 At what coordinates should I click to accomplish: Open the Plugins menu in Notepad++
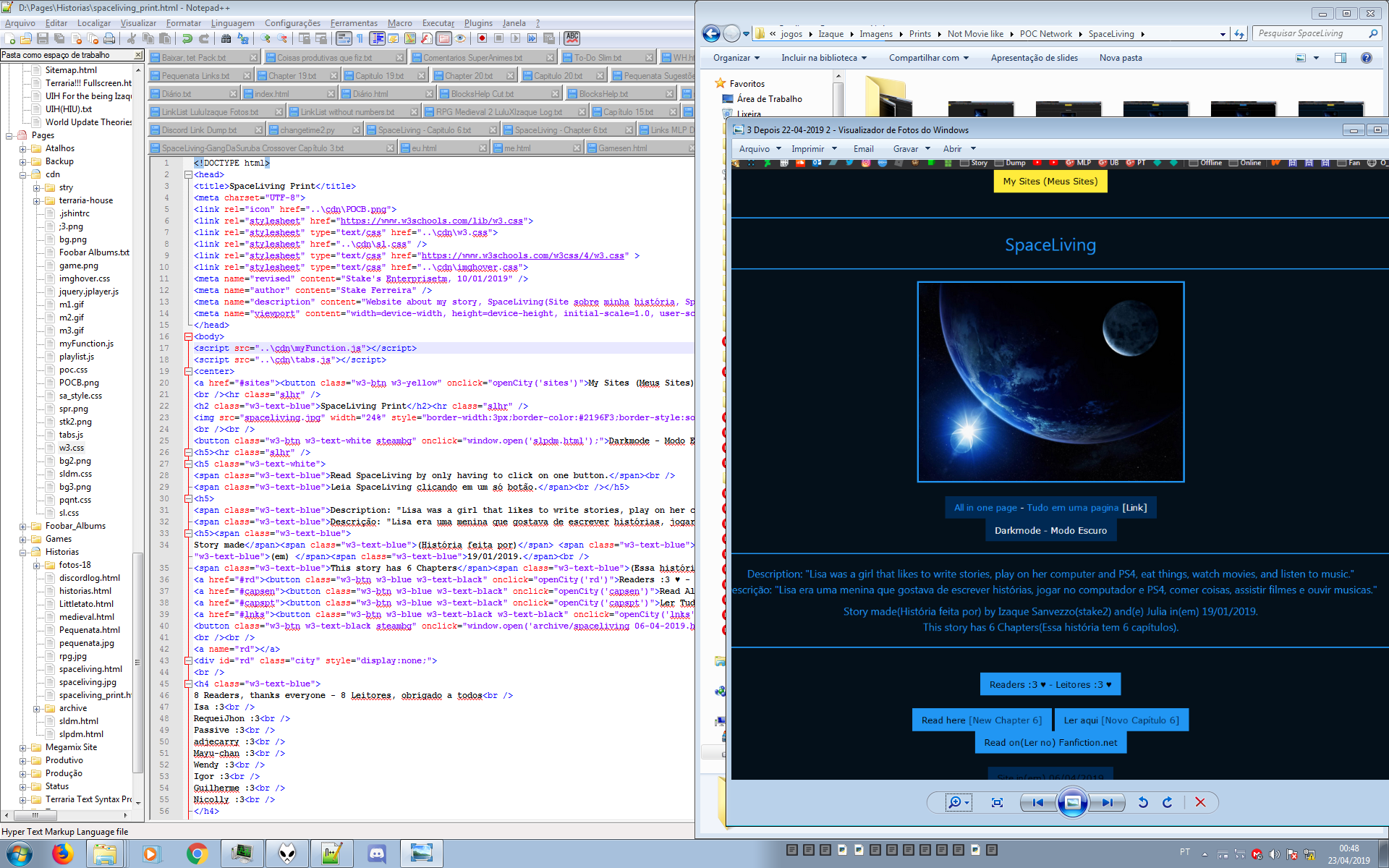[x=478, y=23]
